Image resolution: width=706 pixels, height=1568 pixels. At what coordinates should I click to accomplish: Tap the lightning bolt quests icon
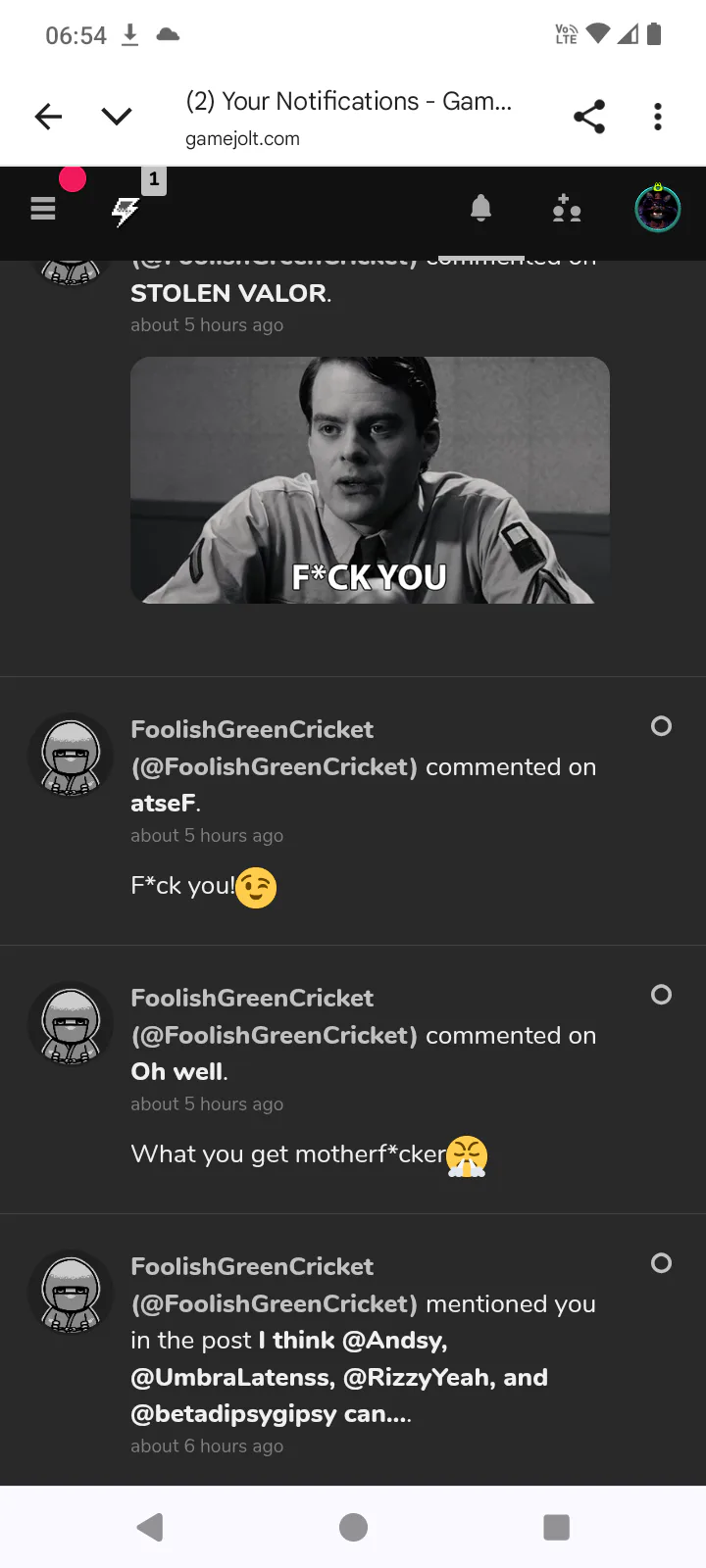click(x=126, y=210)
